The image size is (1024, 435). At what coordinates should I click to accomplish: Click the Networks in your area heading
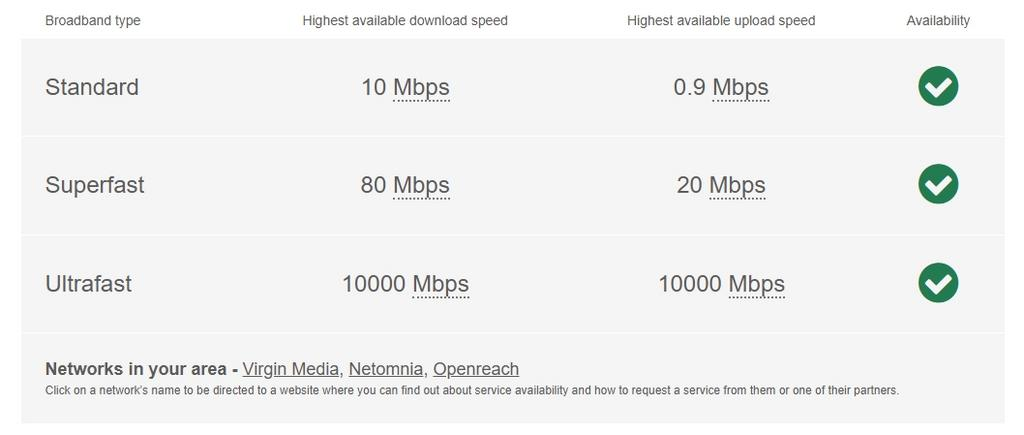tap(136, 369)
